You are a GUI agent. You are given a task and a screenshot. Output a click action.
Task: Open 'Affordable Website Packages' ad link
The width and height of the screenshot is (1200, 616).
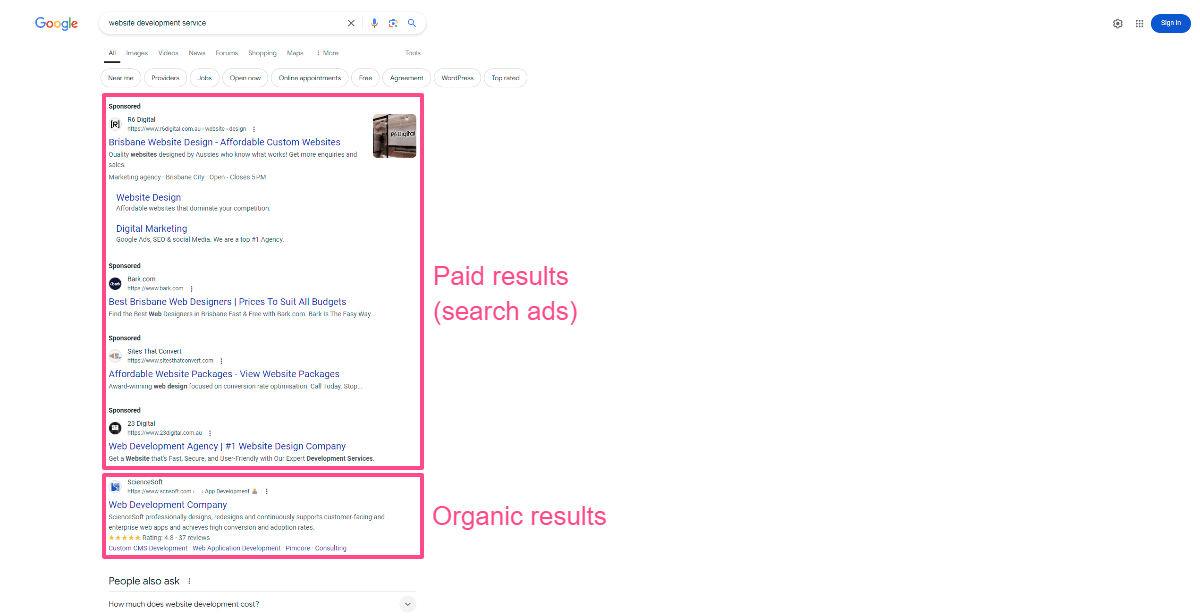224,374
